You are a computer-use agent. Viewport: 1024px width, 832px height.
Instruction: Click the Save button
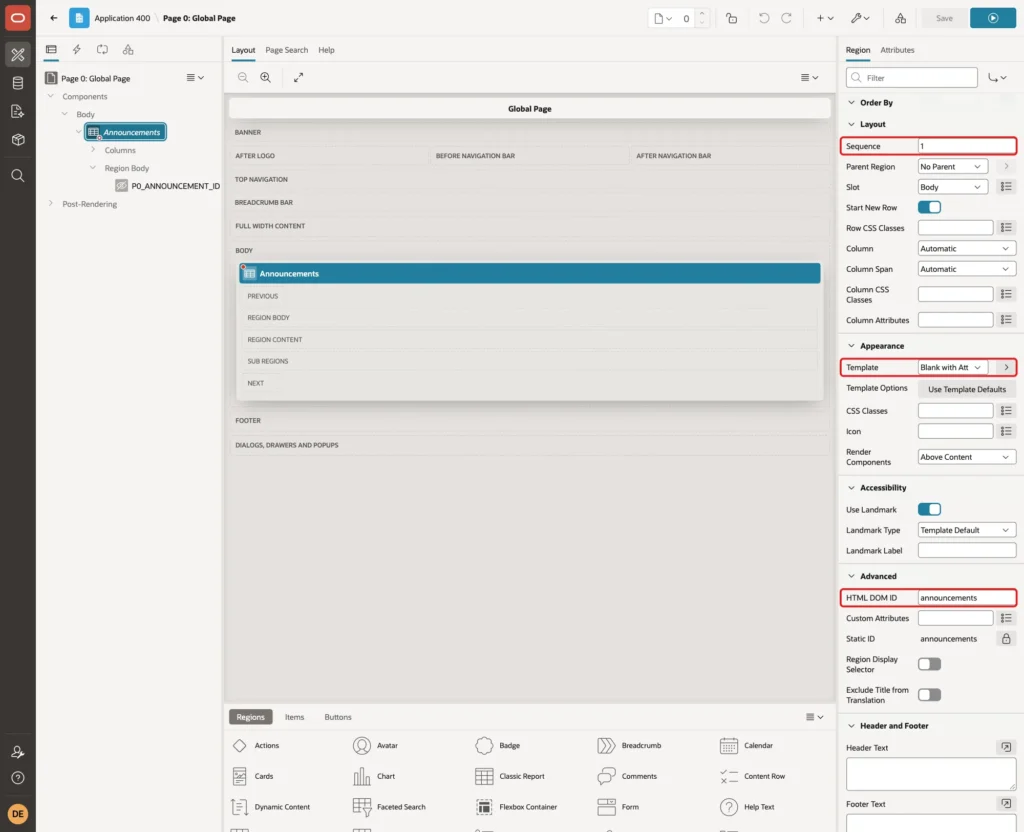click(944, 18)
